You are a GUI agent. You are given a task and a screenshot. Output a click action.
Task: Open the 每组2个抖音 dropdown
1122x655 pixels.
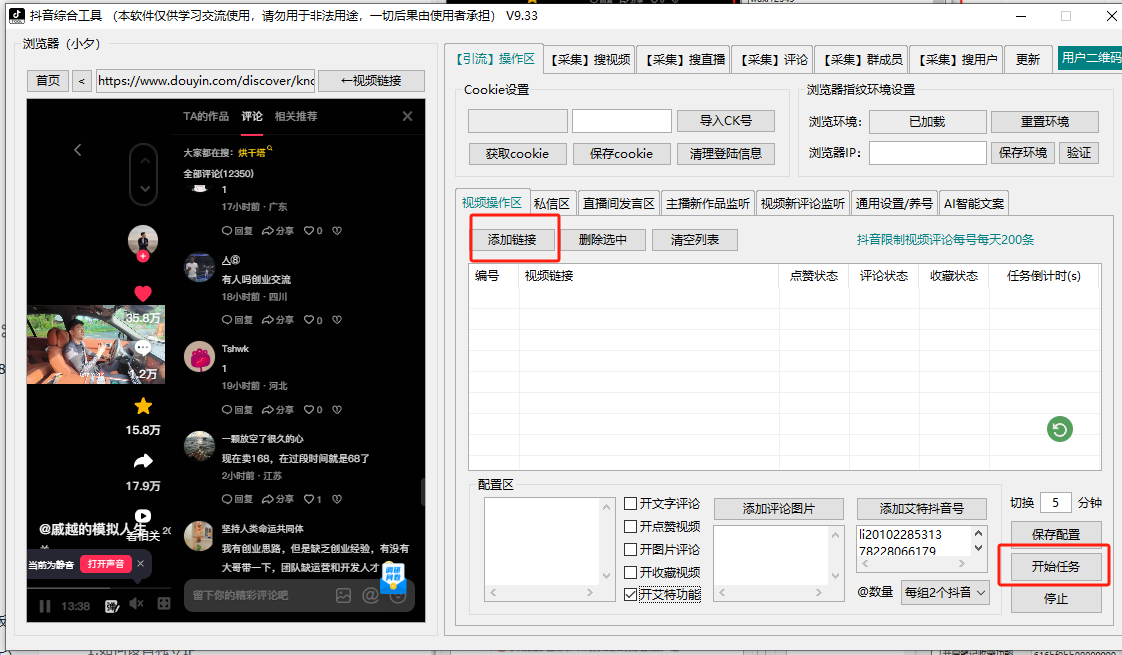coord(944,592)
